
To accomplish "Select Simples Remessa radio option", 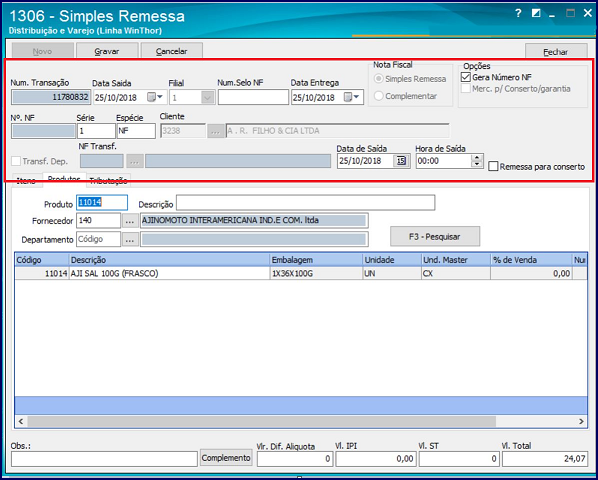I will [x=378, y=79].
